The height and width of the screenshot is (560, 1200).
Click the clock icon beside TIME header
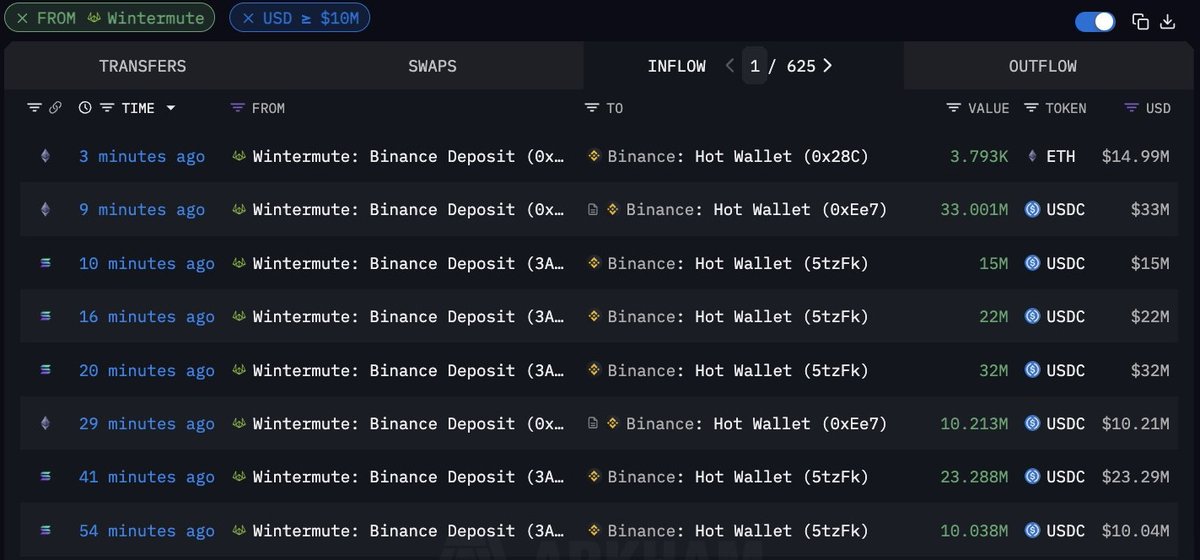[85, 108]
